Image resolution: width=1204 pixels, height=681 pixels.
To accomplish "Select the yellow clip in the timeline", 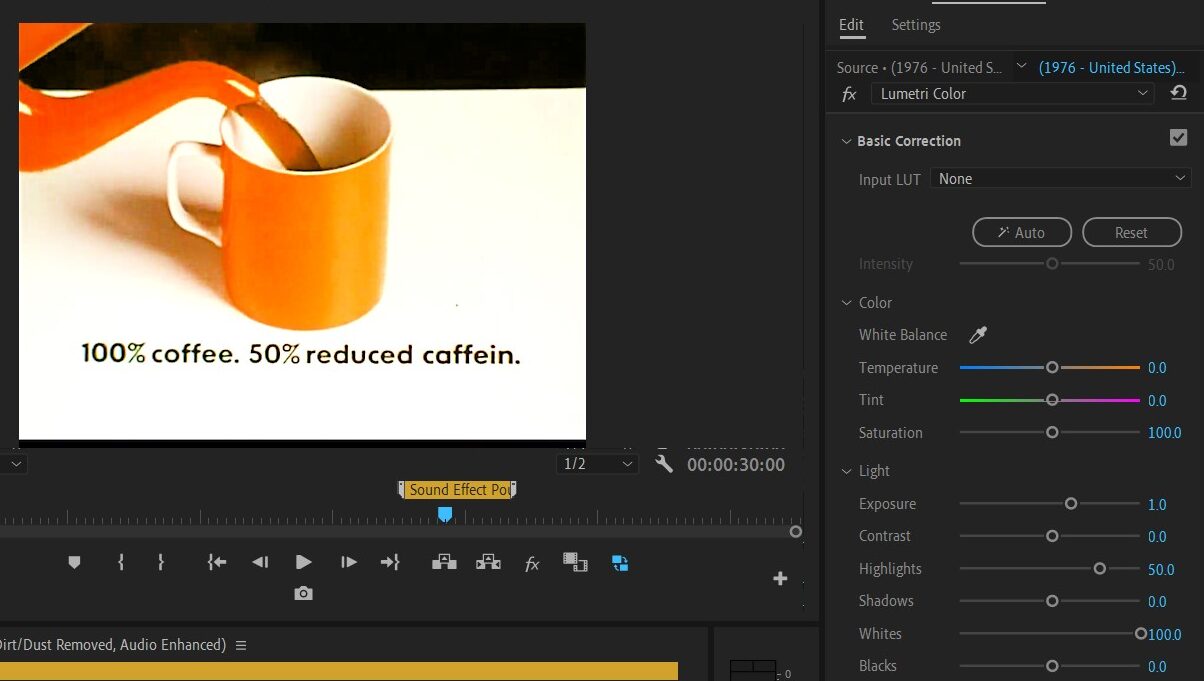I will pyautogui.click(x=339, y=671).
